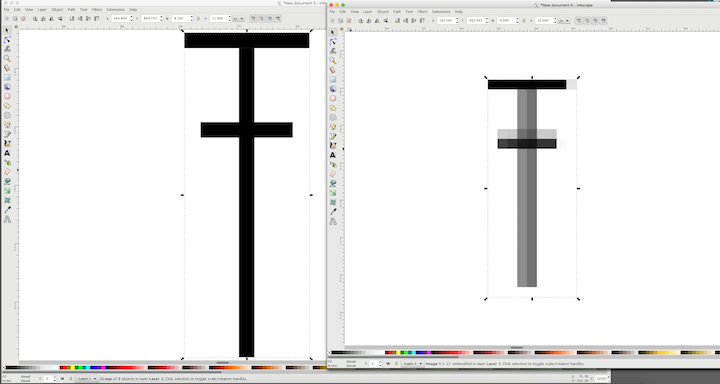720x384 pixels.
Task: Open Edit menu in document 4 window
Action: (343, 11)
